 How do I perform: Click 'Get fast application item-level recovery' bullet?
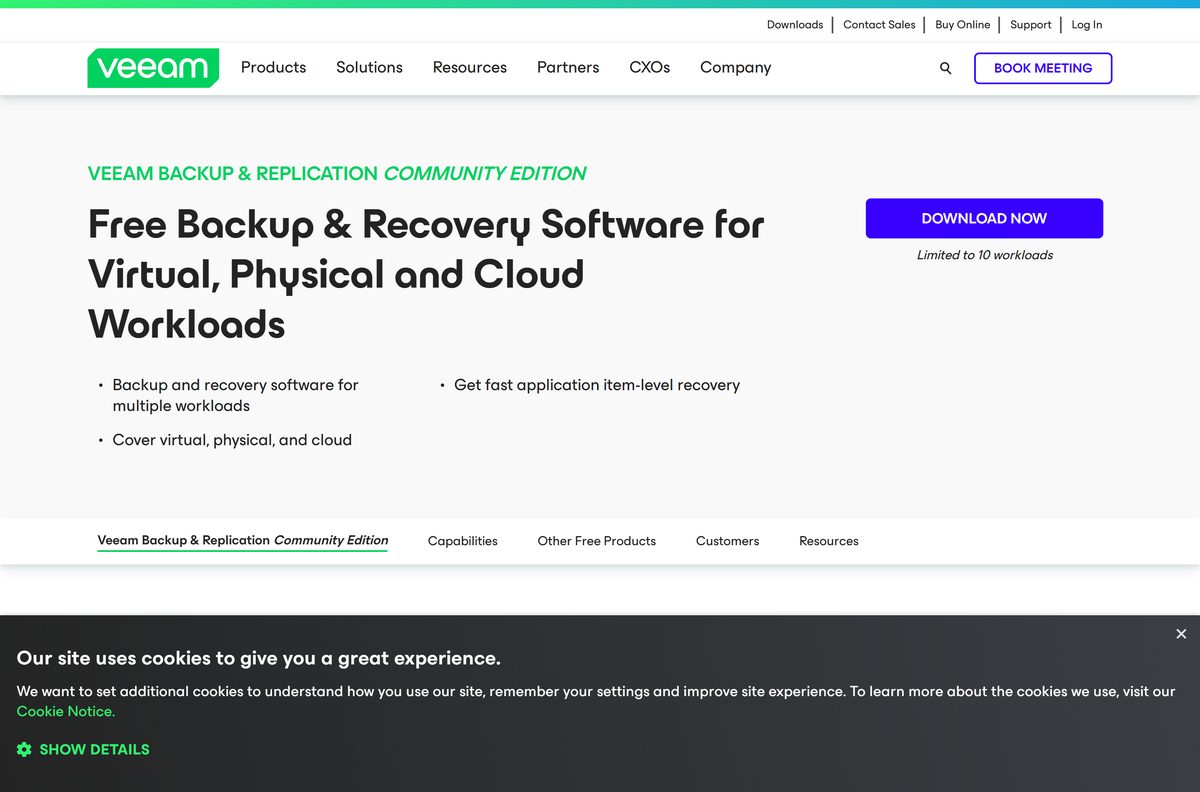click(597, 385)
